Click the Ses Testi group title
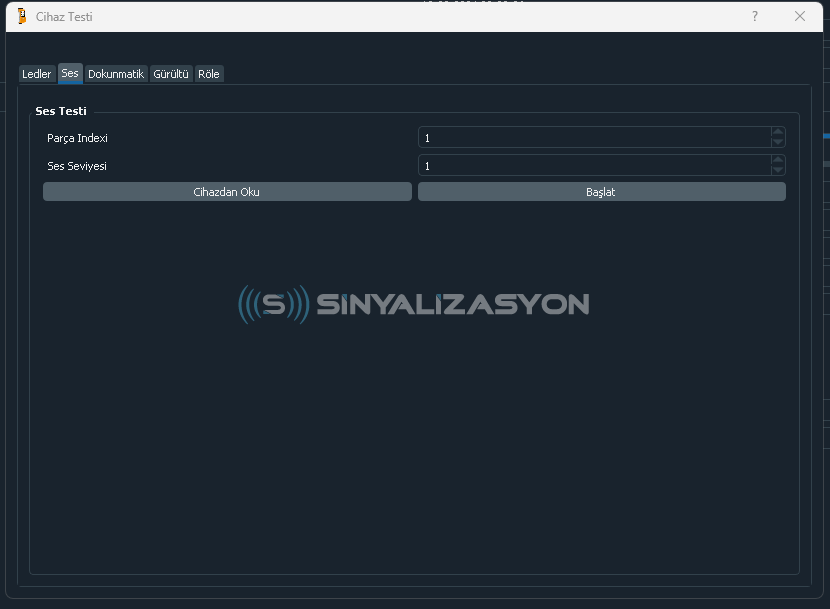The width and height of the screenshot is (830, 609). pos(61,111)
